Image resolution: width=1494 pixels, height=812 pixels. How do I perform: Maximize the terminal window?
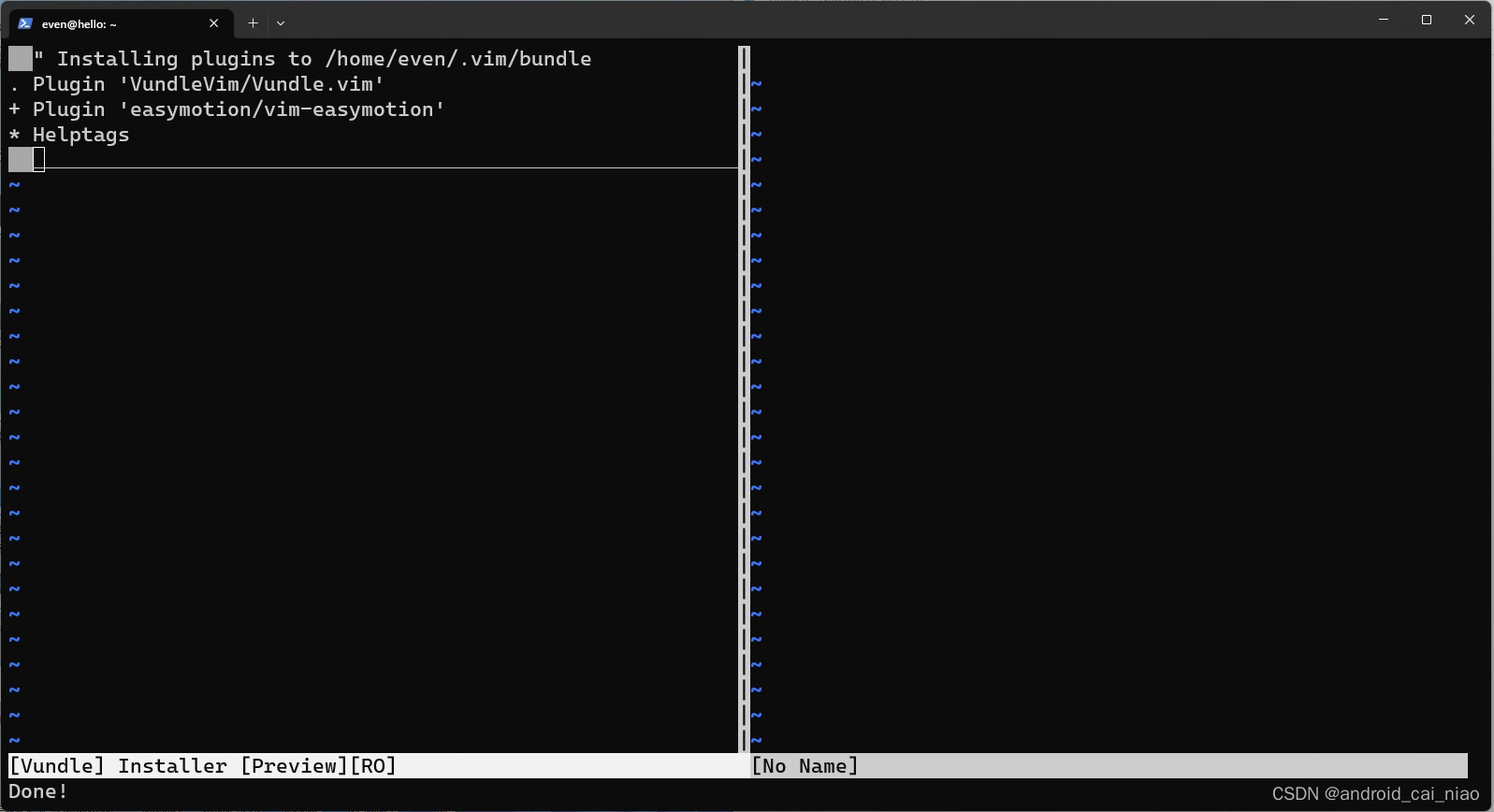click(x=1427, y=20)
